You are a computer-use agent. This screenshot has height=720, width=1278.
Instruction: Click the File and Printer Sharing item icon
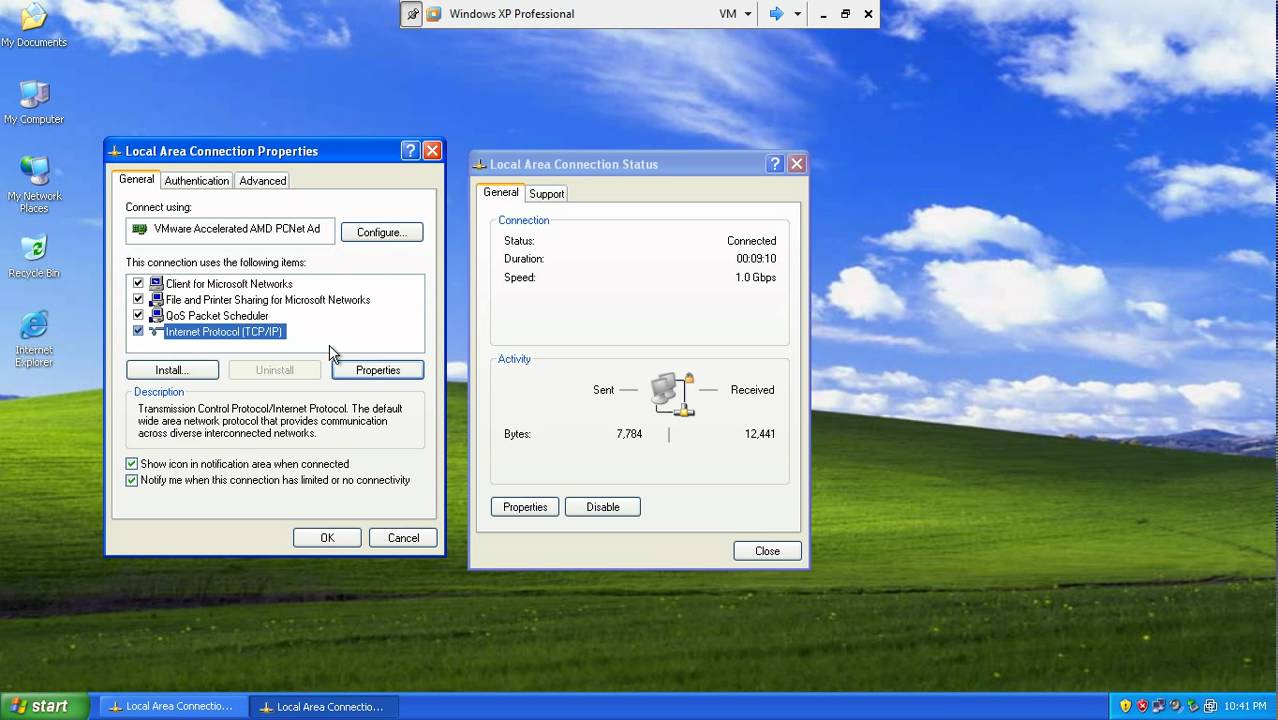pos(156,299)
